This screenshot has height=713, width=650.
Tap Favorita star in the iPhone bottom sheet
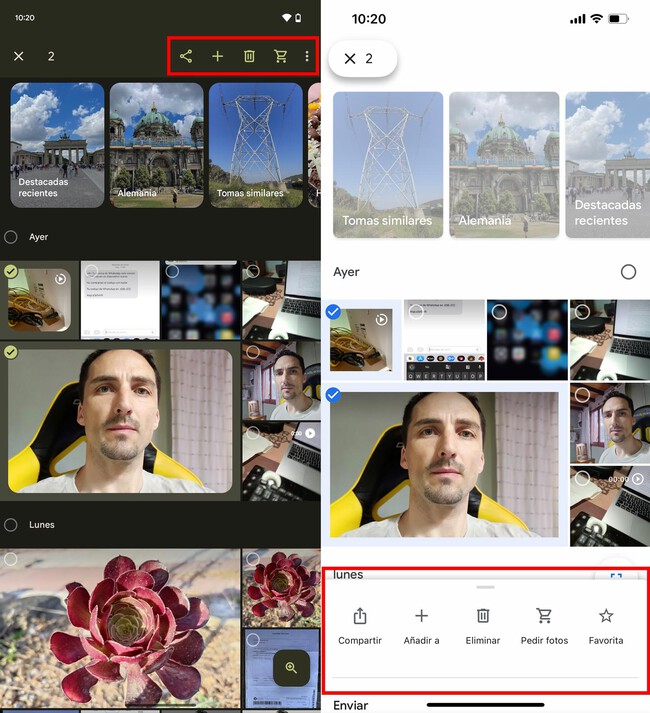pyautogui.click(x=606, y=626)
